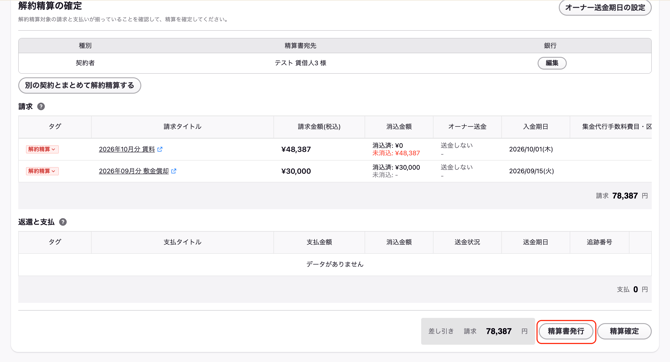This screenshot has width=670, height=362.
Task: Open help icon next to 返還と支払 heading
Action: (63, 222)
